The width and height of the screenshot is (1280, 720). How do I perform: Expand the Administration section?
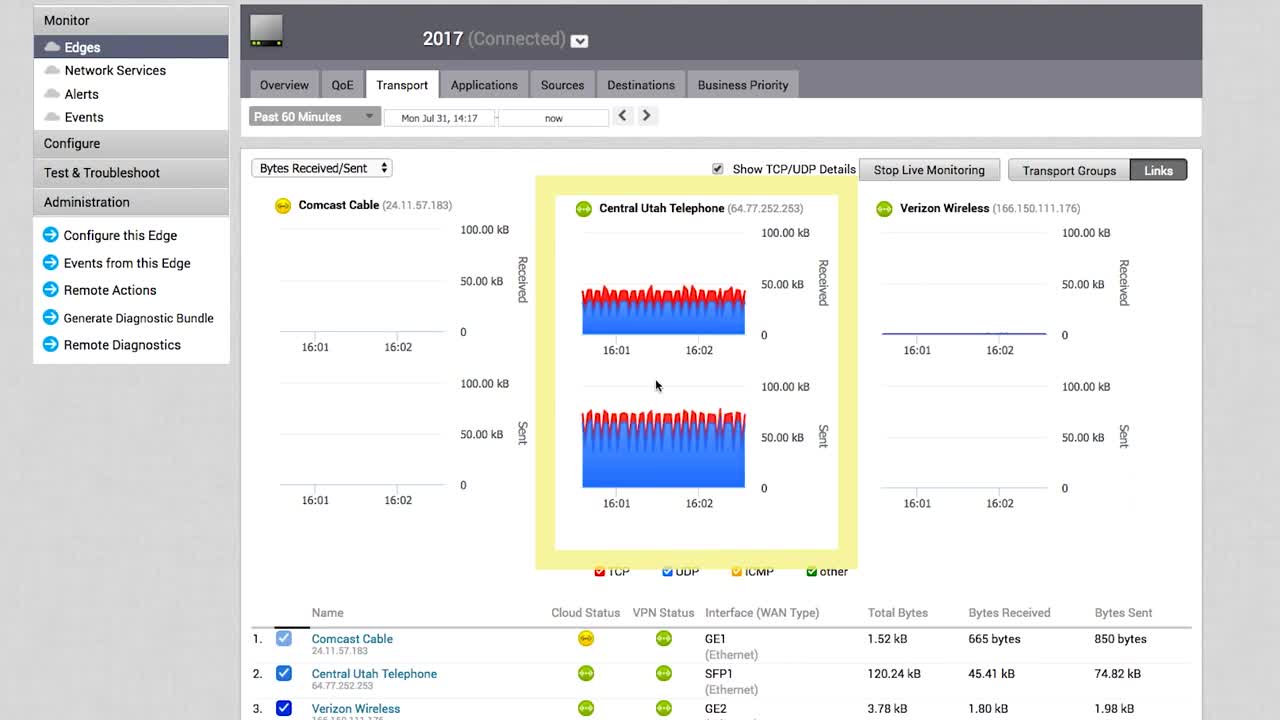click(131, 202)
